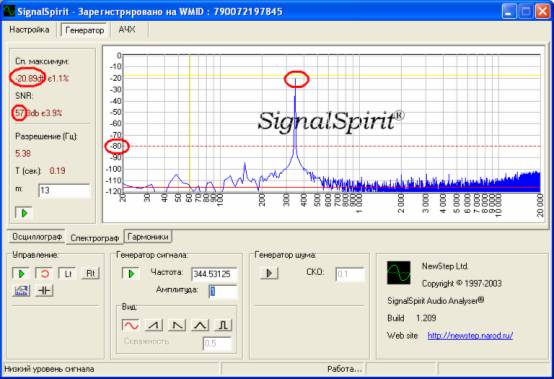
Task: Click the NewStep Ltd. text
Action: [445, 266]
